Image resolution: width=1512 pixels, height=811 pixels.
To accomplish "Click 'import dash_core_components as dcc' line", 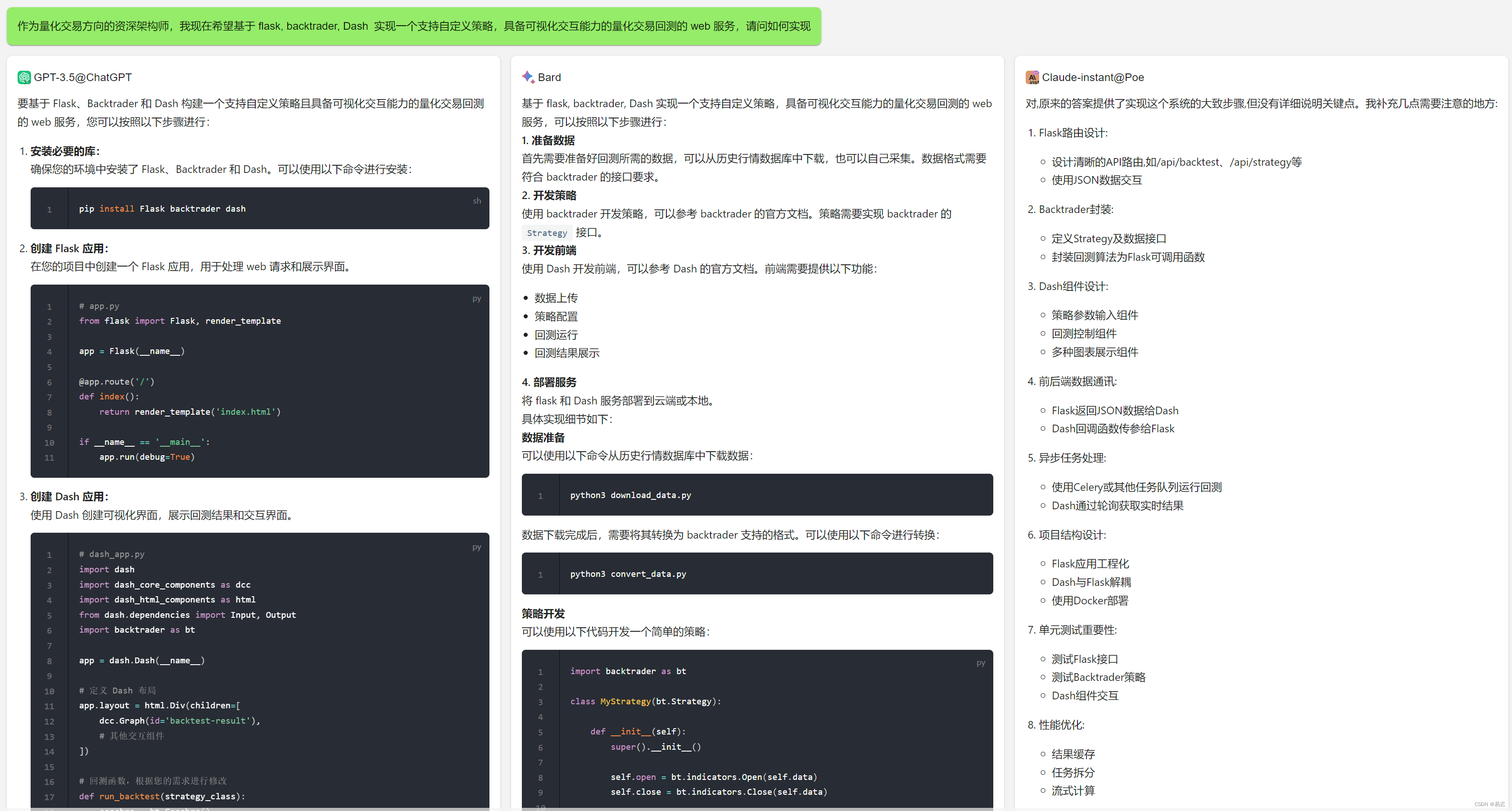I will tap(165, 585).
